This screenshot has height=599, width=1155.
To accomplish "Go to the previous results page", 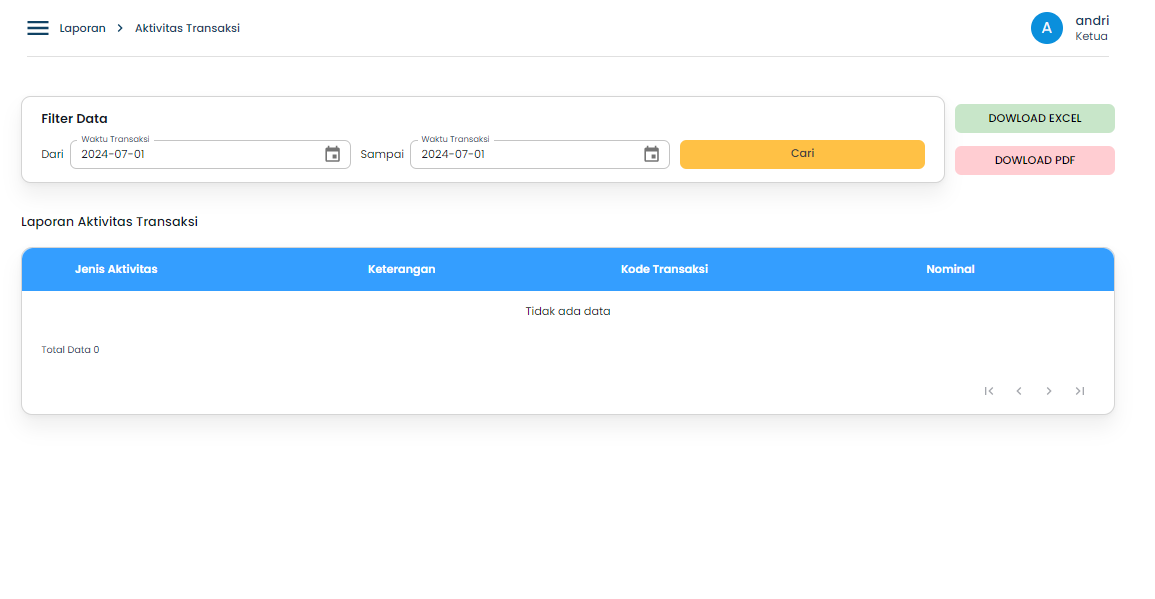I will point(1019,391).
